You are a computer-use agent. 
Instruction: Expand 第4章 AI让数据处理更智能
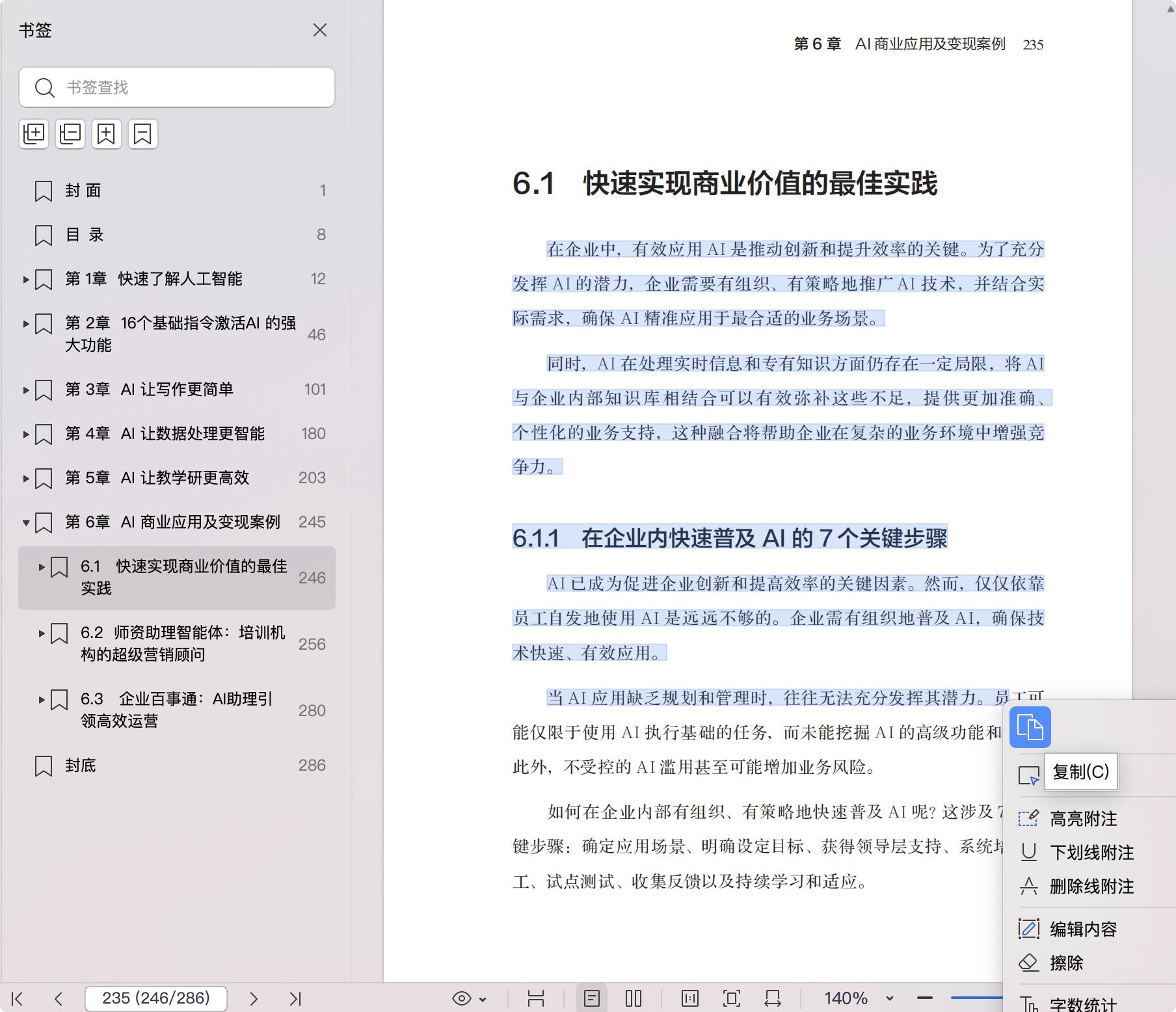tap(26, 434)
